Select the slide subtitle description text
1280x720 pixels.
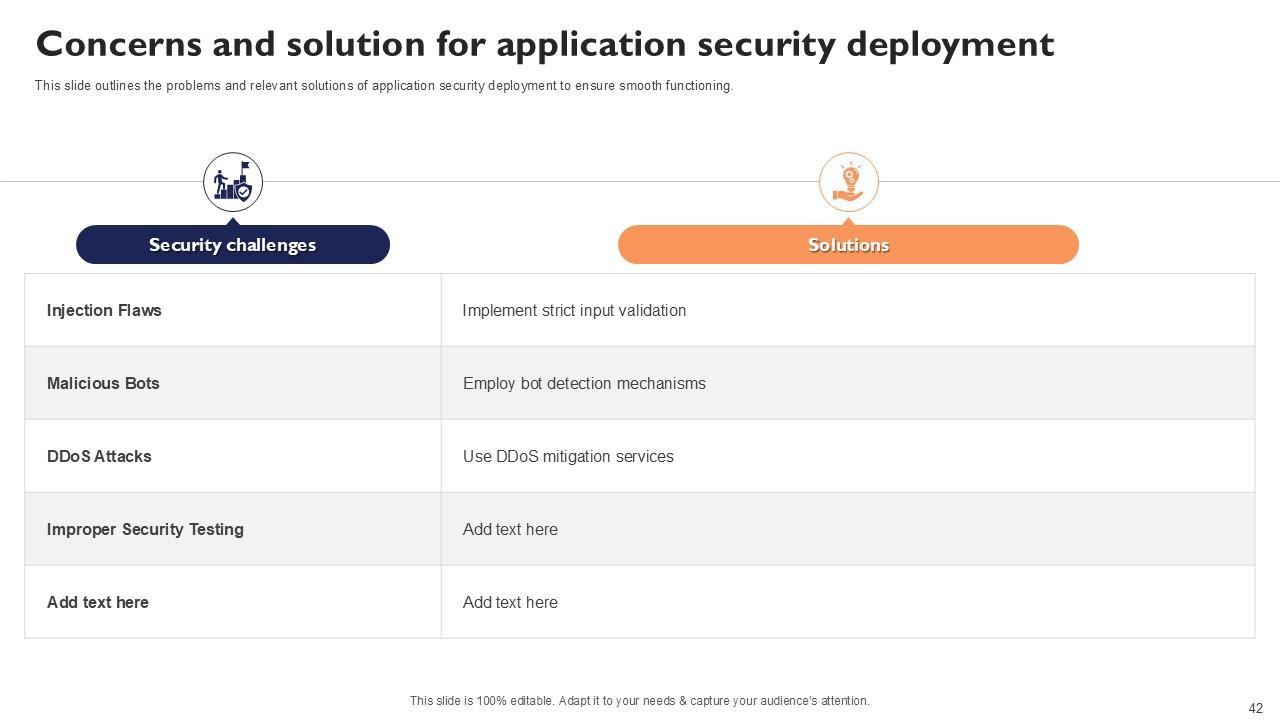tap(384, 86)
